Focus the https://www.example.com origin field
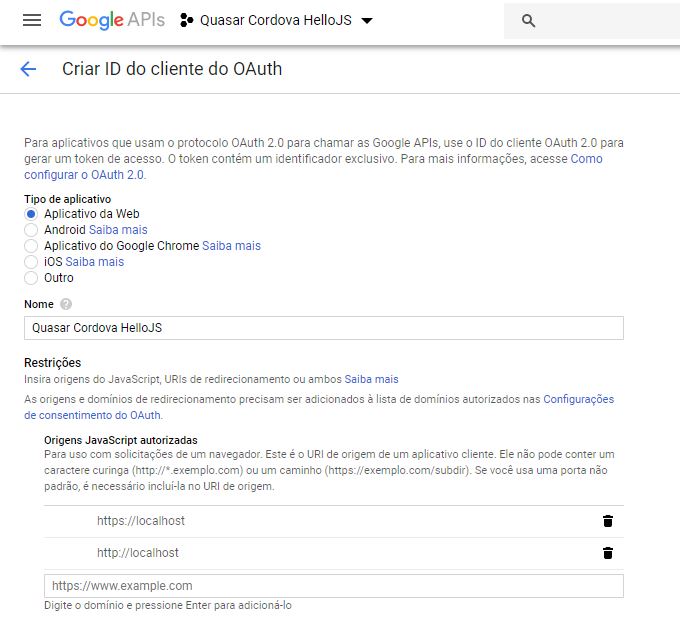This screenshot has width=680, height=631. click(x=333, y=585)
